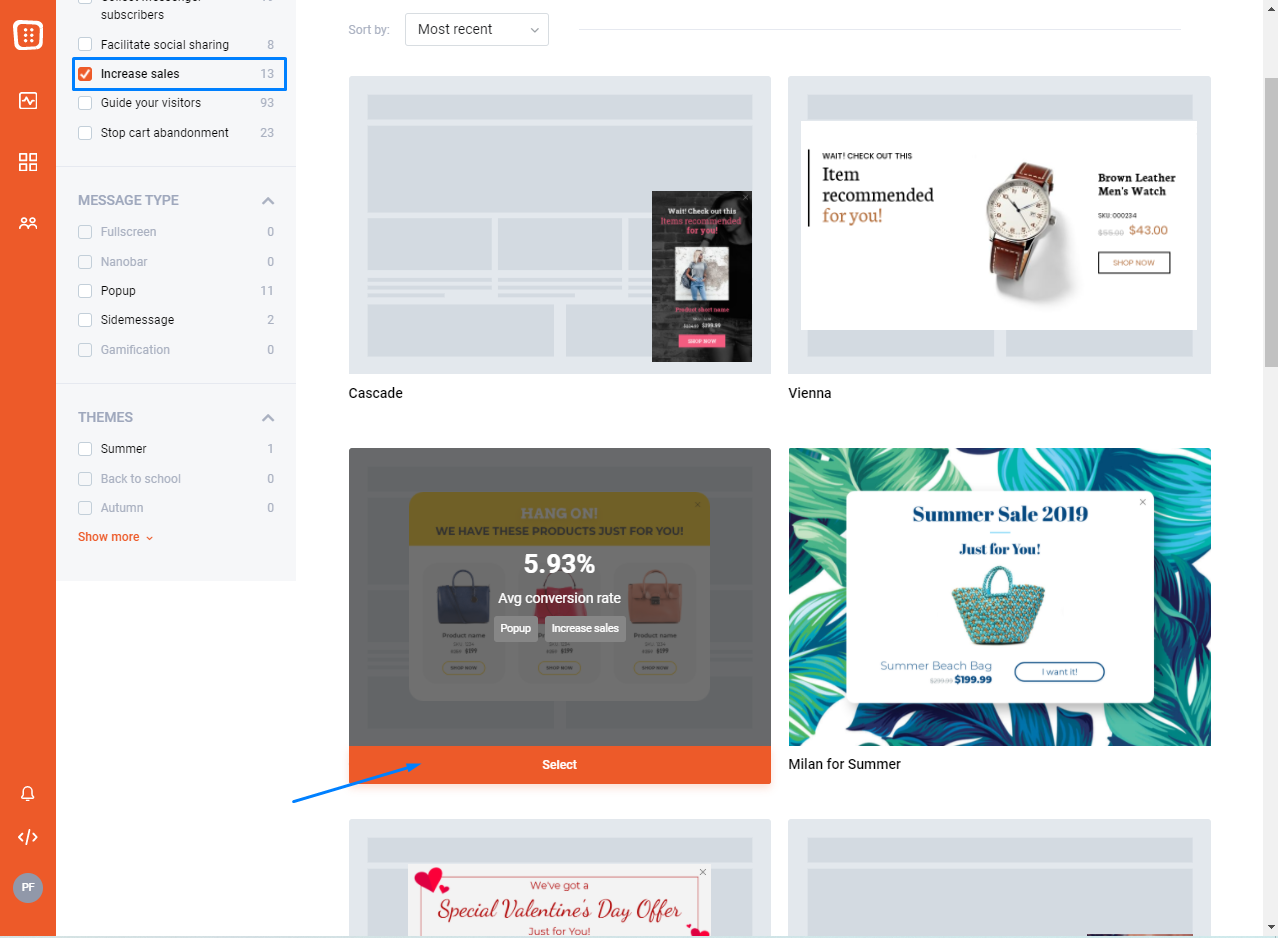Uncheck the Increase sales filter
This screenshot has height=938, width=1278.
[x=85, y=74]
